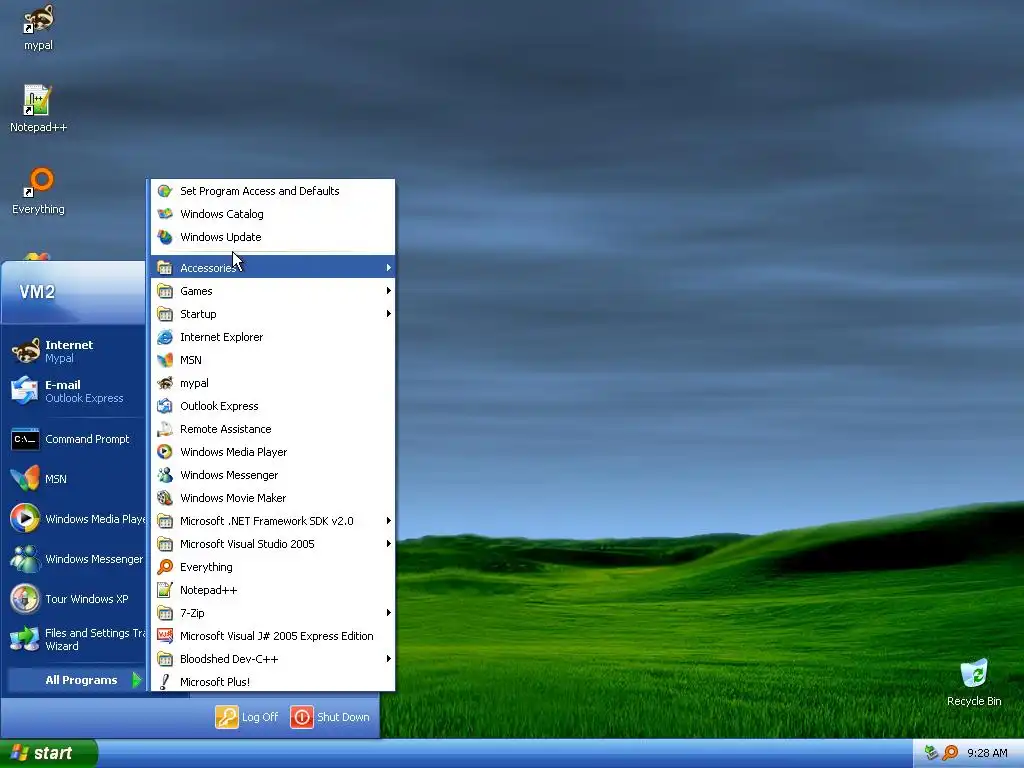This screenshot has height=768, width=1024.
Task: Click the Internet Explorer icon in All Programs
Action: point(165,337)
